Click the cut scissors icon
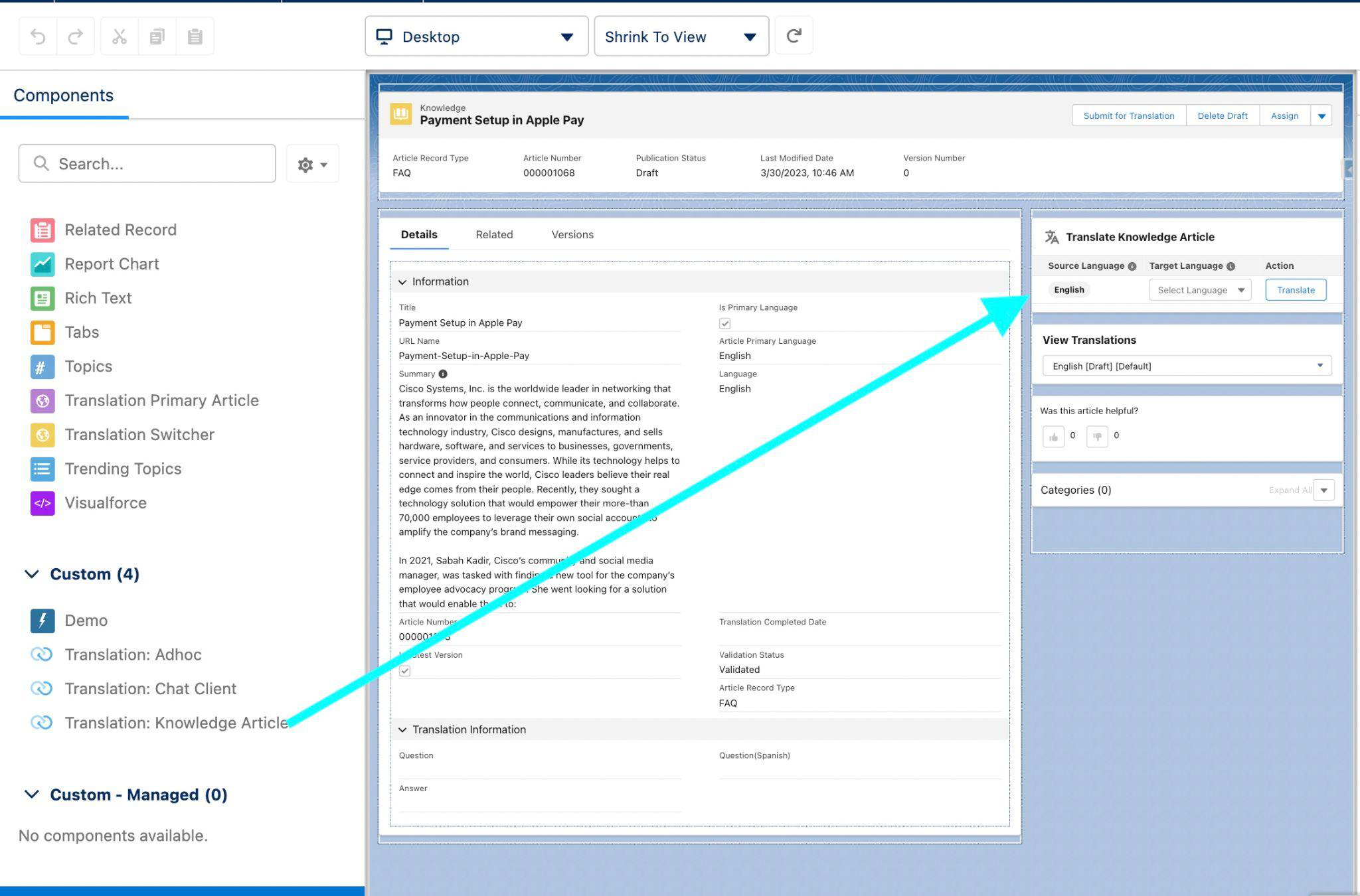The height and width of the screenshot is (896, 1360). tap(120, 37)
